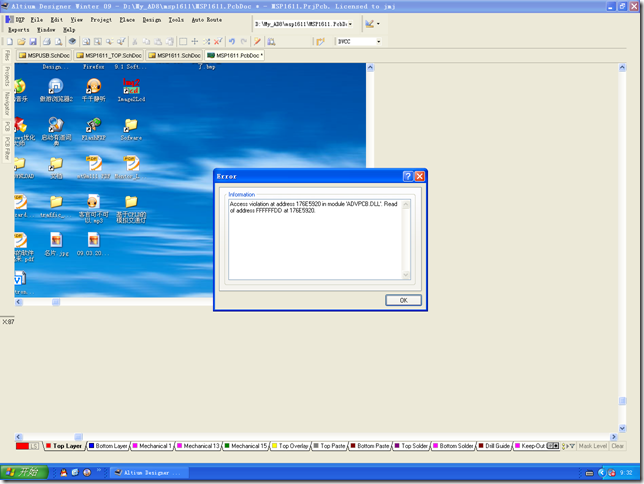
Task: Click the component chip icon in the toolbar
Action: click(72, 41)
